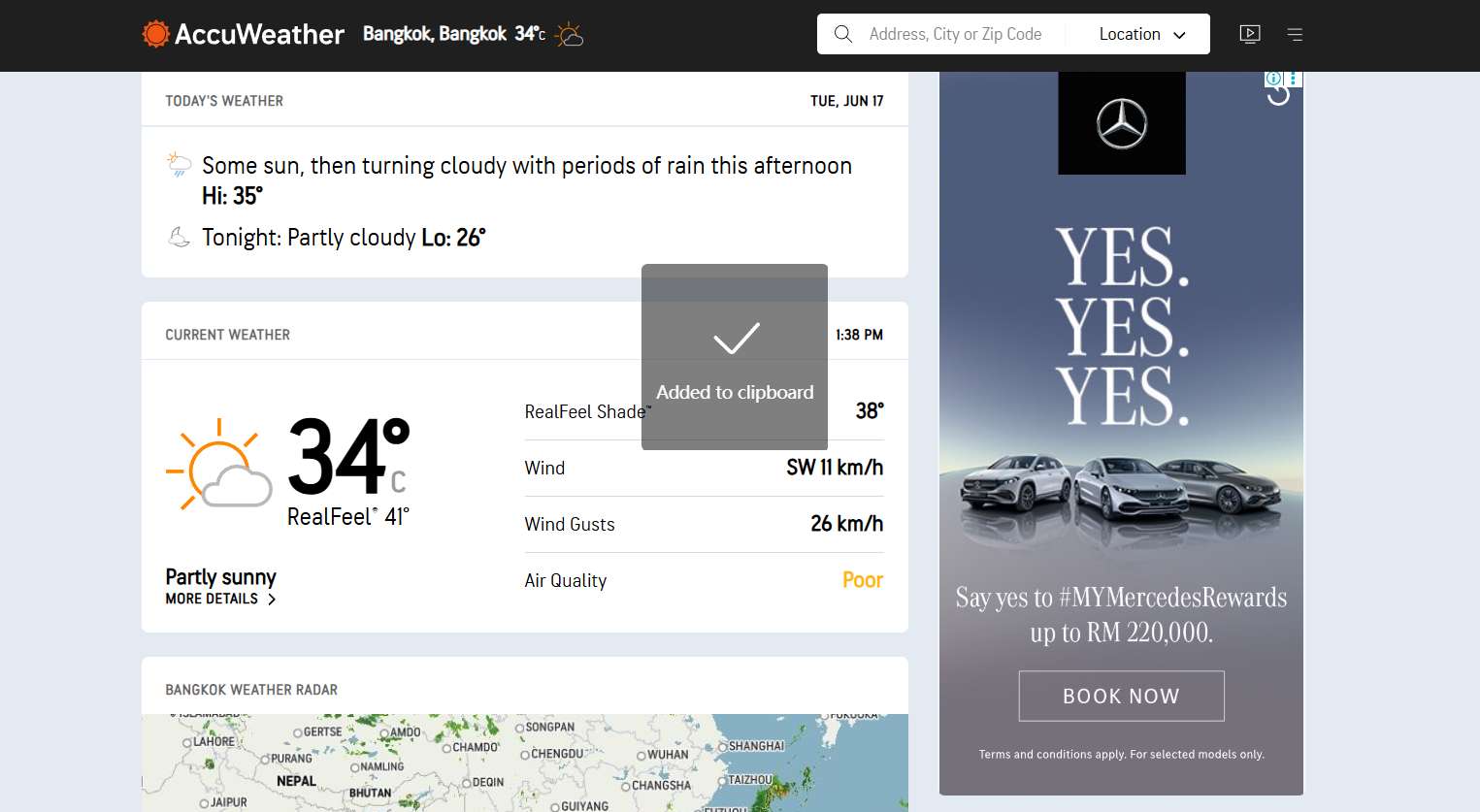This screenshot has height=812, width=1480.
Task: Click the ad info icon
Action: click(x=1273, y=79)
